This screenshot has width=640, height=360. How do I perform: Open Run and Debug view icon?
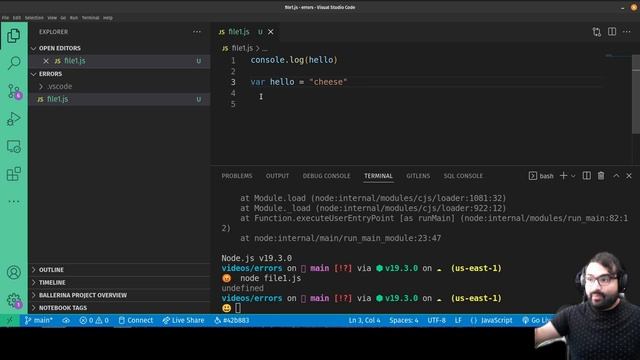coord(13,119)
